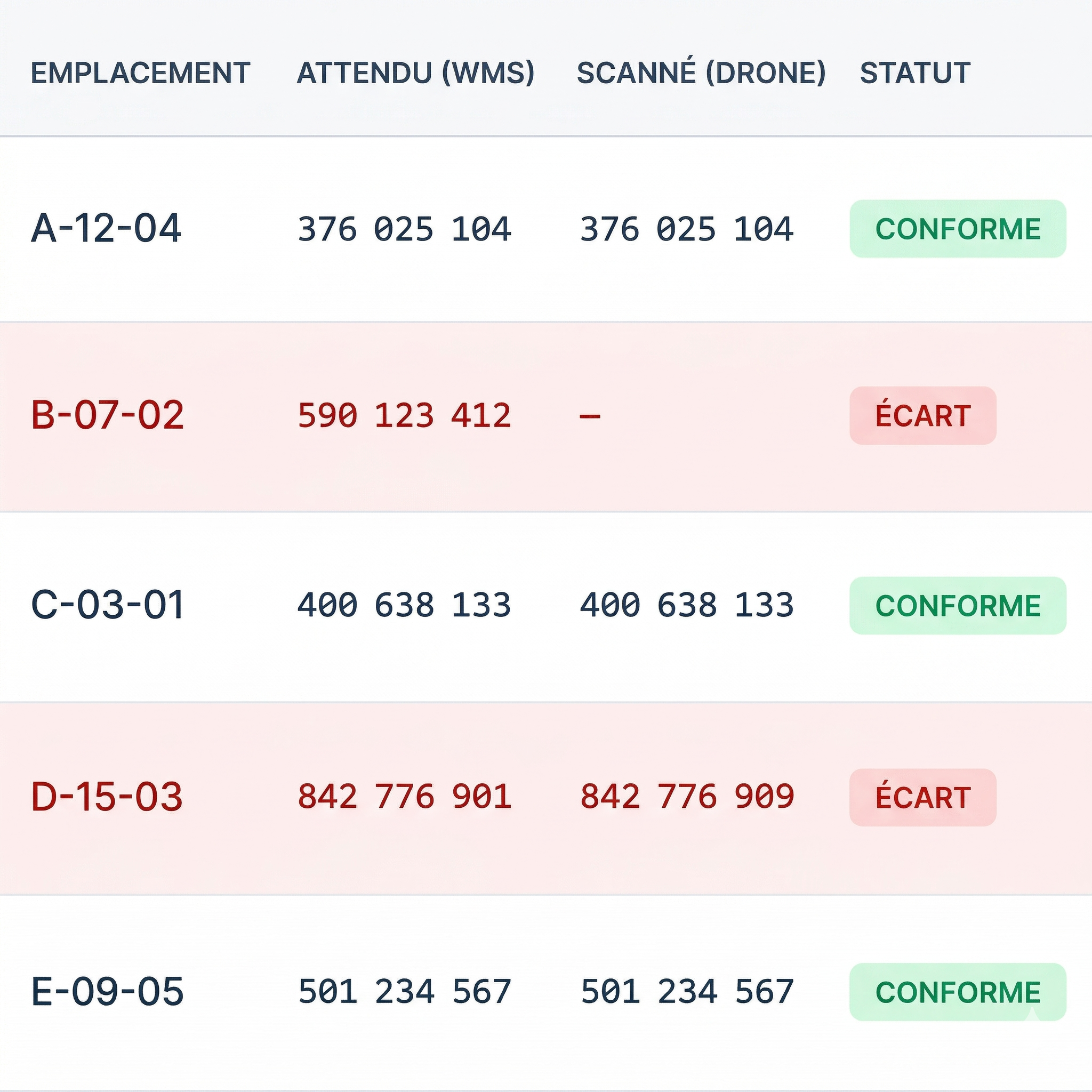Click the EMPLACEMENT column header
Image resolution: width=1092 pixels, height=1092 pixels.
[x=140, y=74]
